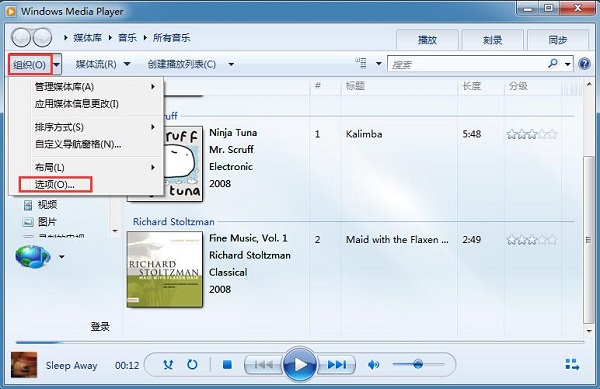Select 应用媒体信息更改(I) menu item
Viewport: 600px width, 389px height.
click(x=86, y=104)
